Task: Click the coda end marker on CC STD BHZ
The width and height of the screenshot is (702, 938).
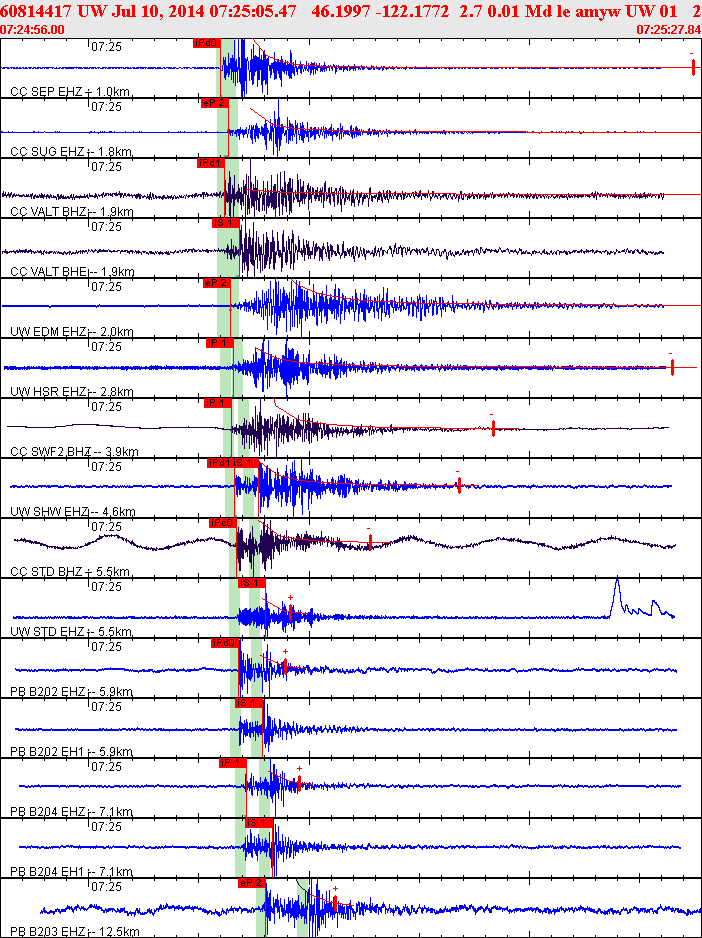Action: point(370,542)
